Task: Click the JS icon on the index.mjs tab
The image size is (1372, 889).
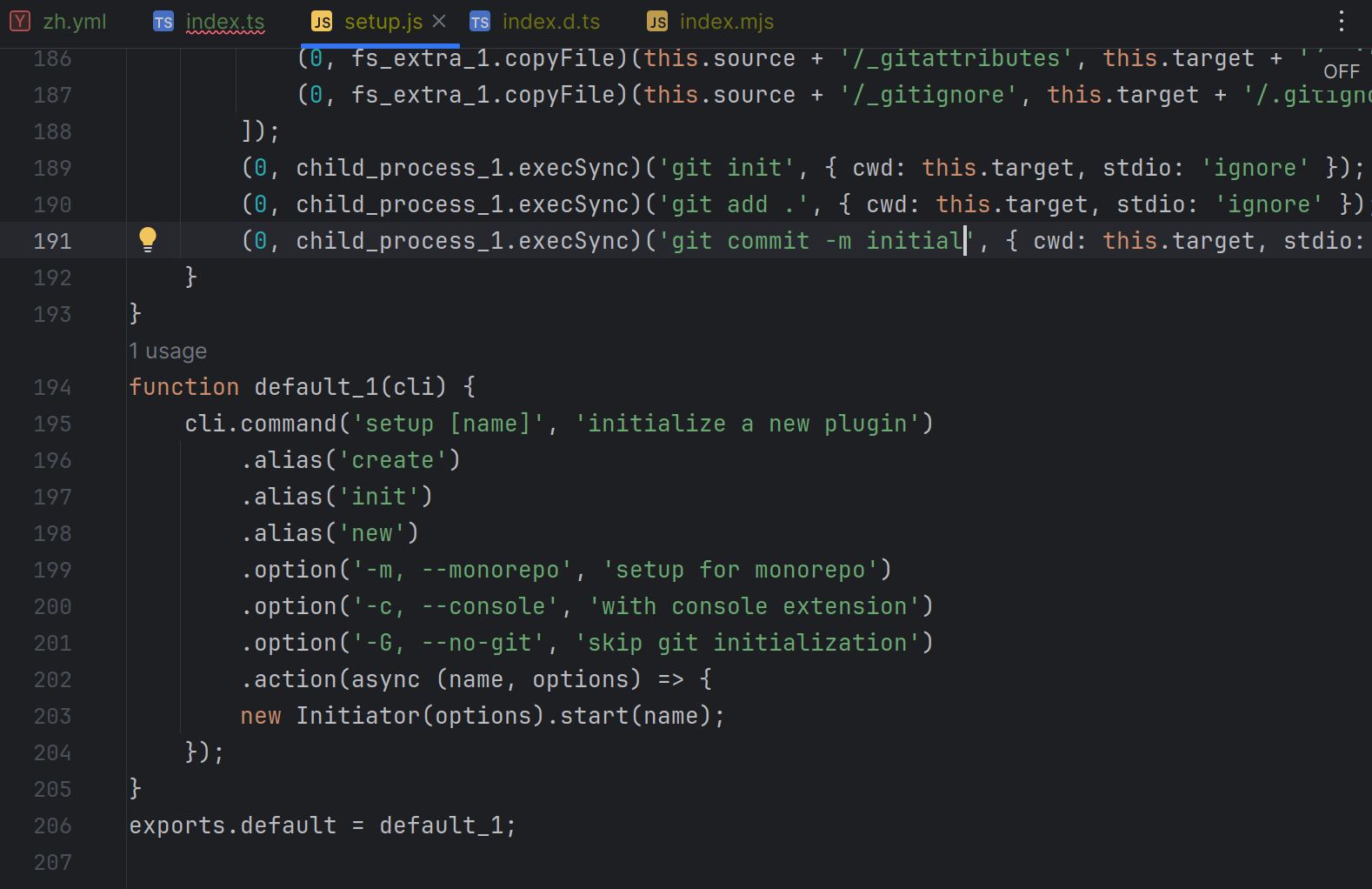Action: pyautogui.click(x=657, y=21)
